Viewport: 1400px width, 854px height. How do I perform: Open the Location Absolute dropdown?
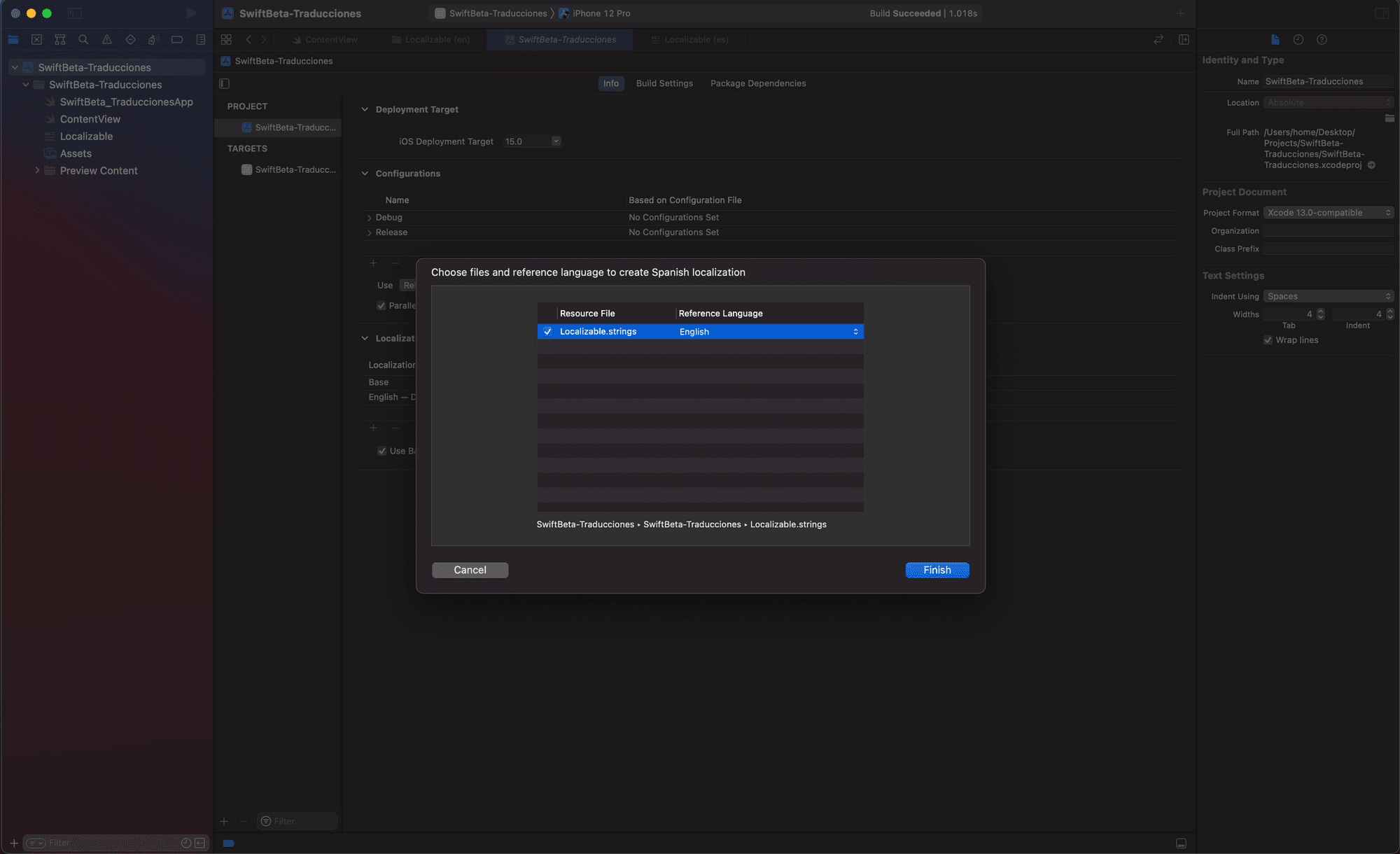point(1328,102)
